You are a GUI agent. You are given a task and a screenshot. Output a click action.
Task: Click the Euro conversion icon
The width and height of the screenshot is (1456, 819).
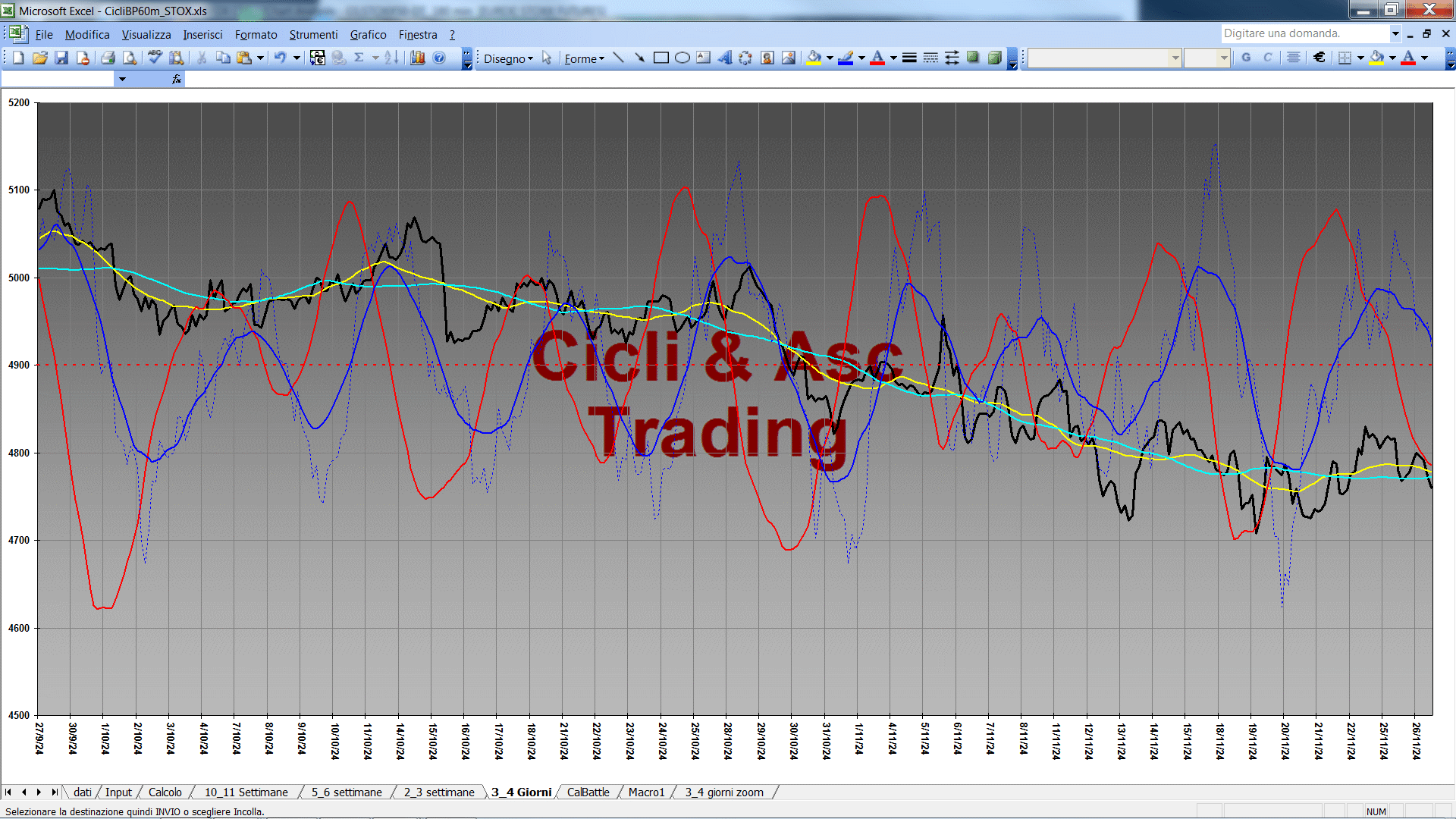318,58
